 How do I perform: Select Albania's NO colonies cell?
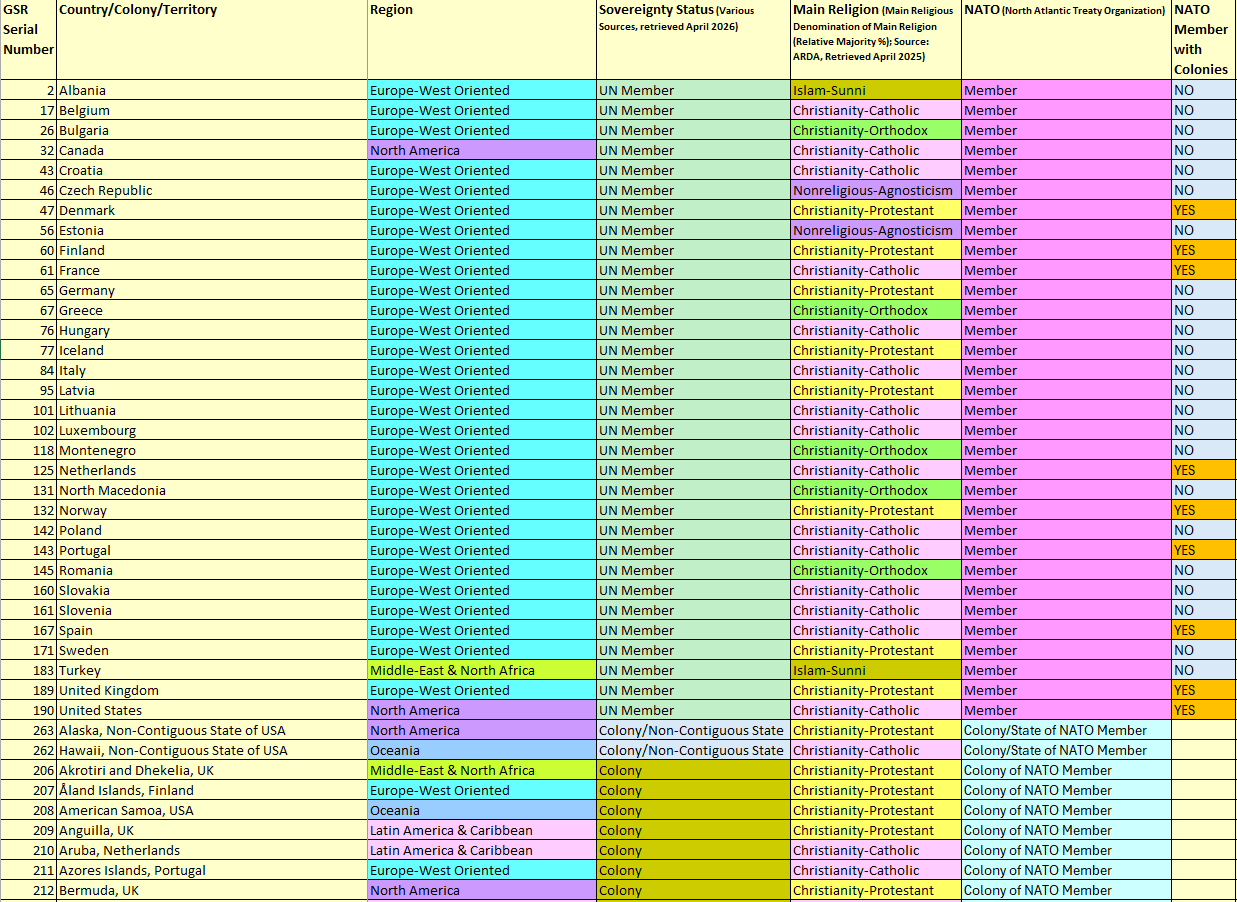pyautogui.click(x=1204, y=90)
